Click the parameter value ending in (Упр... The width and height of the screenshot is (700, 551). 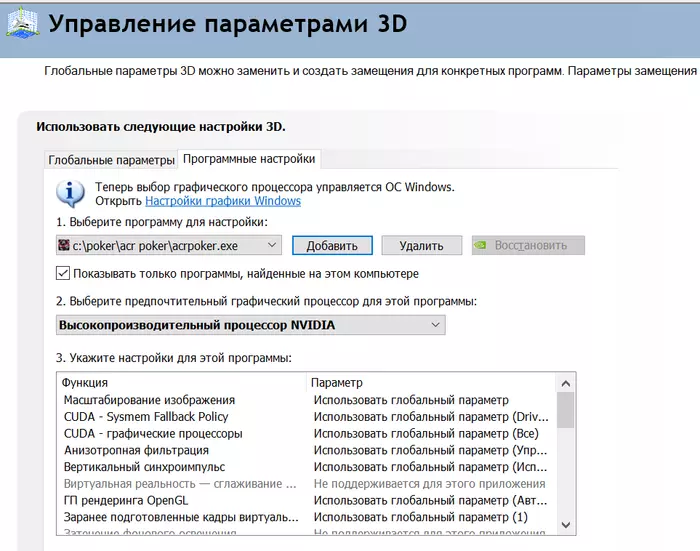(x=430, y=450)
